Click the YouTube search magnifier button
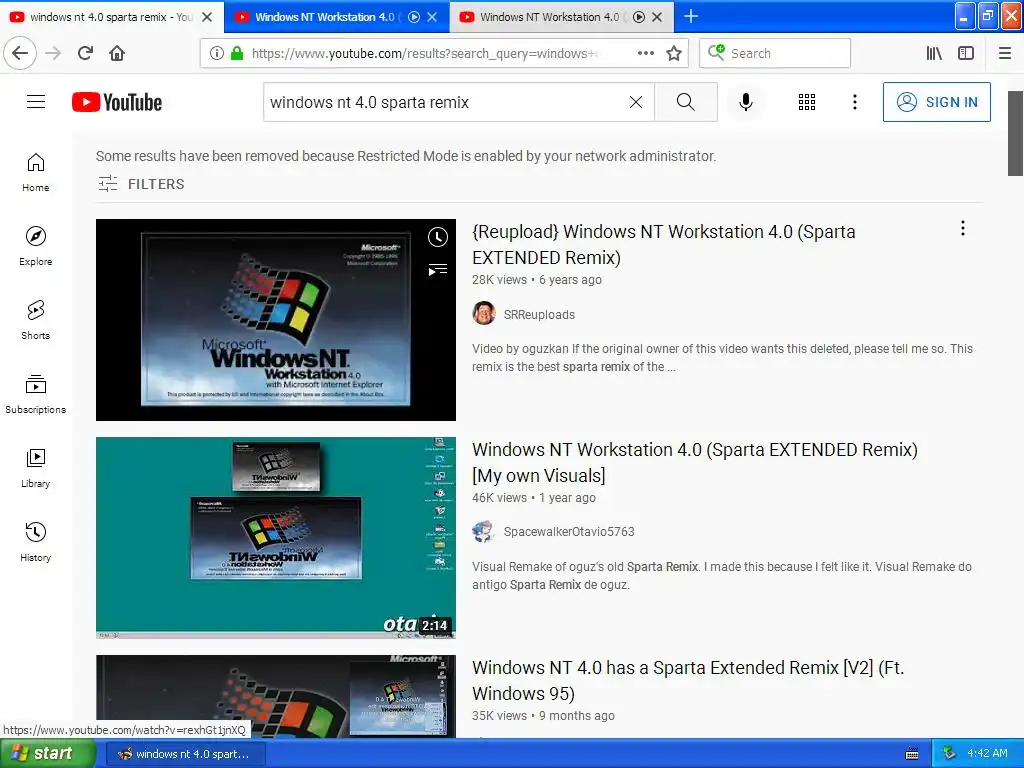The height and width of the screenshot is (768, 1024). 686,102
